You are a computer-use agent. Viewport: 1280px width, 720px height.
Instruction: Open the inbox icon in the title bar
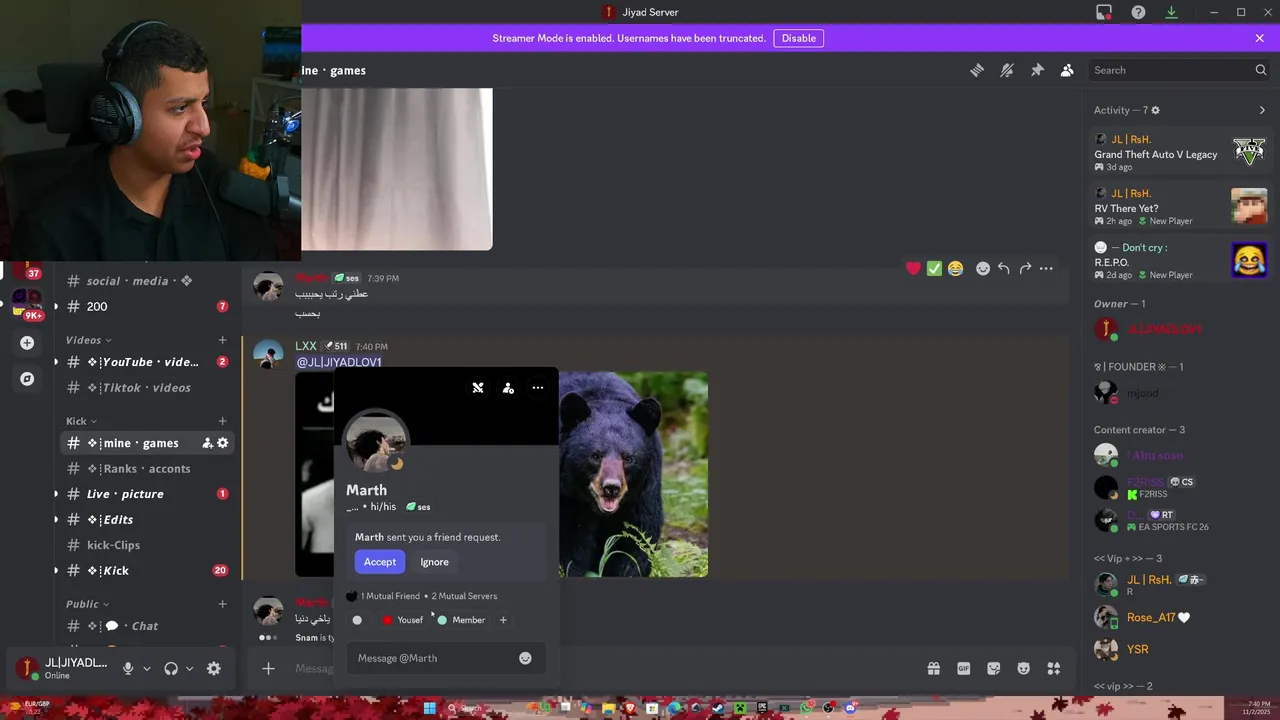[1104, 12]
